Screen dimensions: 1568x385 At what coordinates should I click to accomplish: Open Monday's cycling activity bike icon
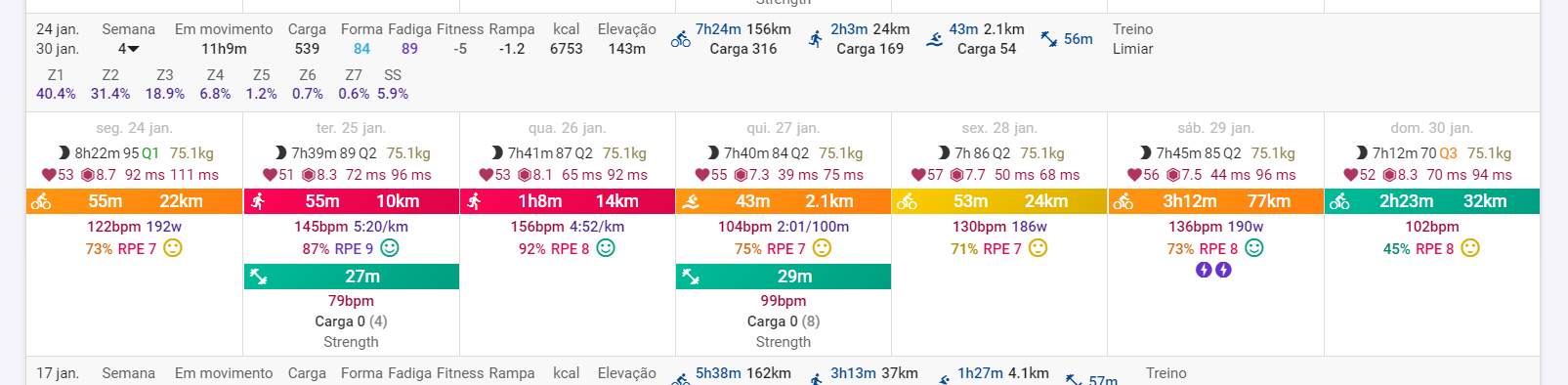coord(41,201)
